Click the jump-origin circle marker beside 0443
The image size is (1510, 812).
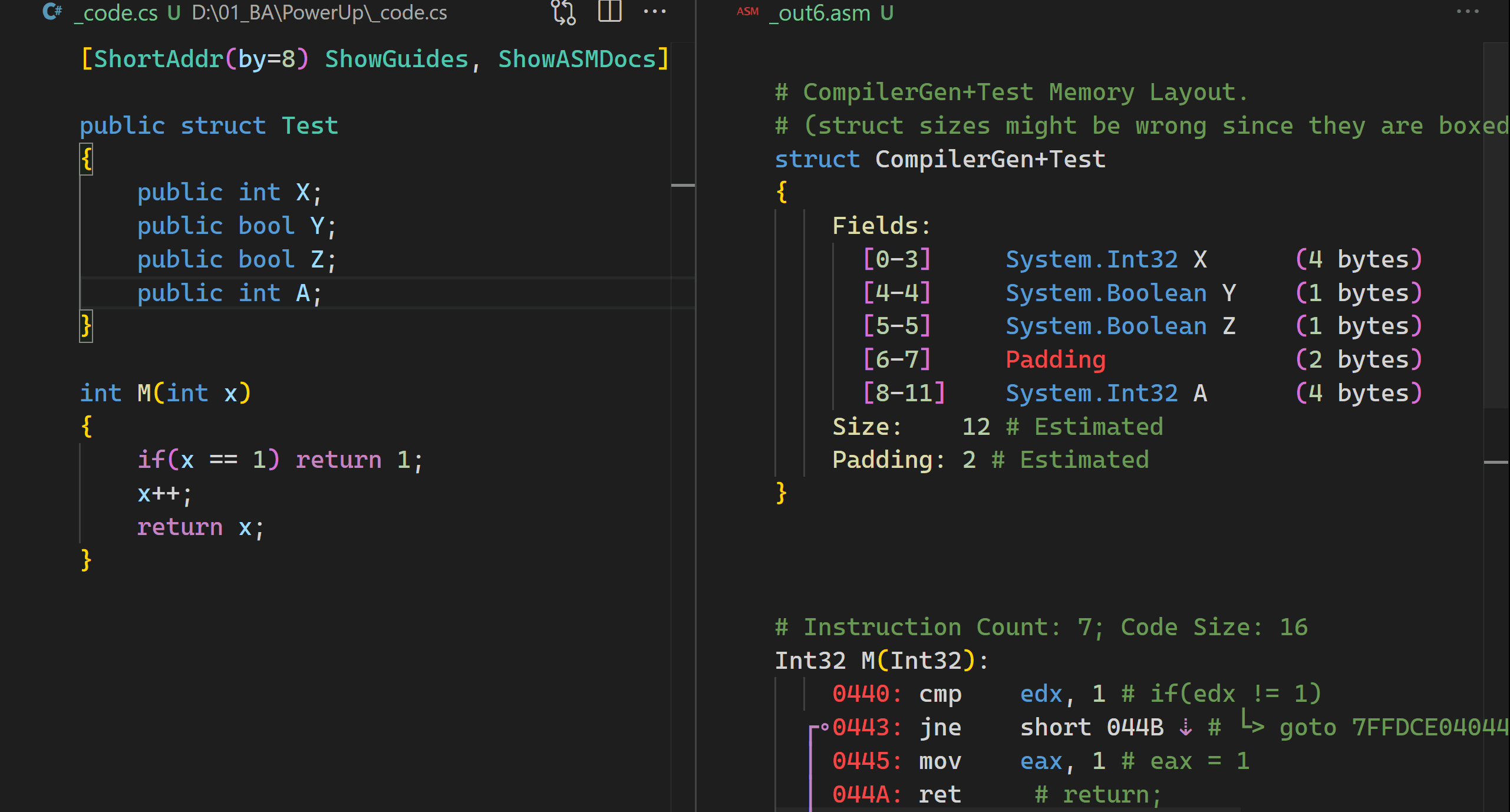pos(825,727)
